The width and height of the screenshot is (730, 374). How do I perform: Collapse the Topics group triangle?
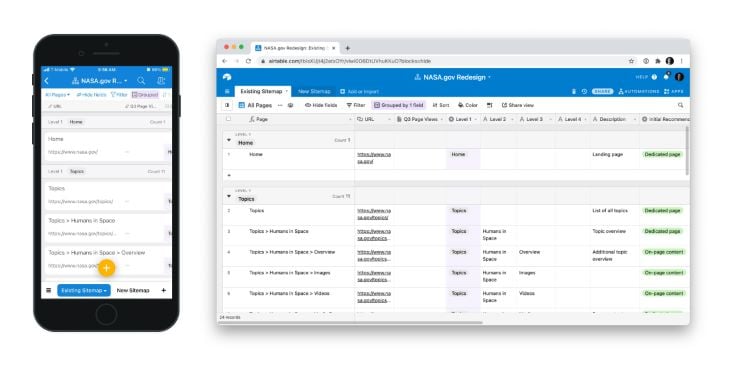point(229,197)
